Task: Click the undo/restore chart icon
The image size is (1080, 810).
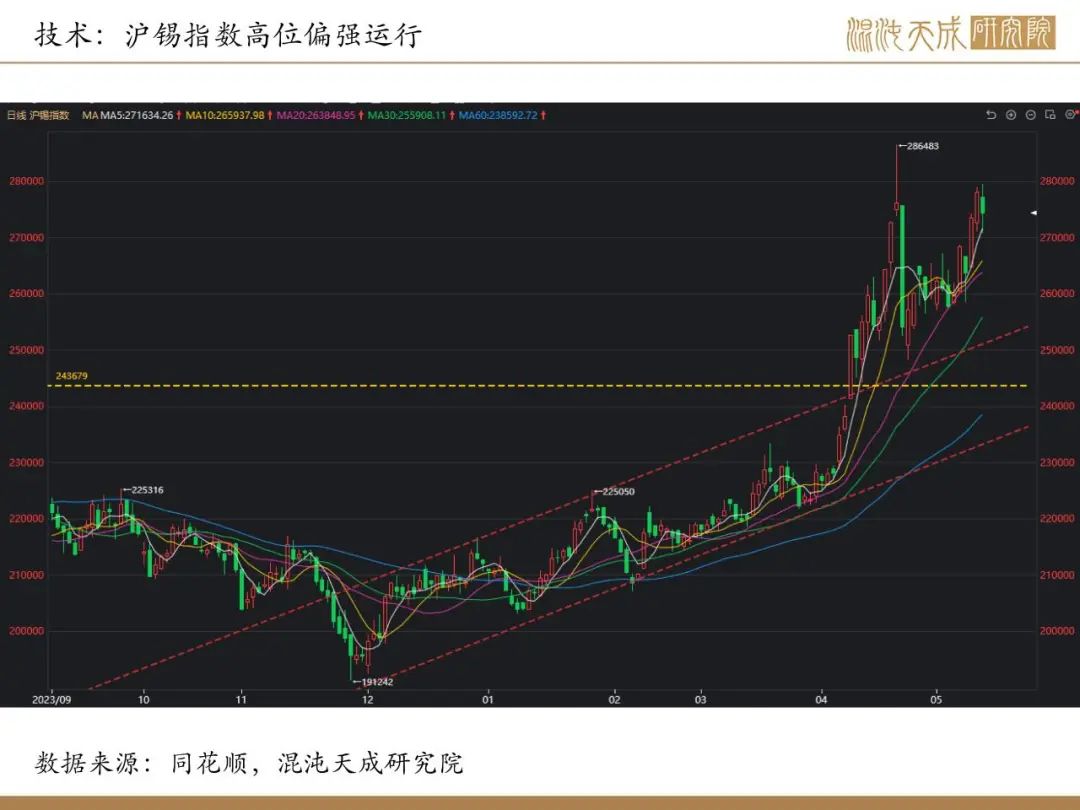Action: (991, 115)
